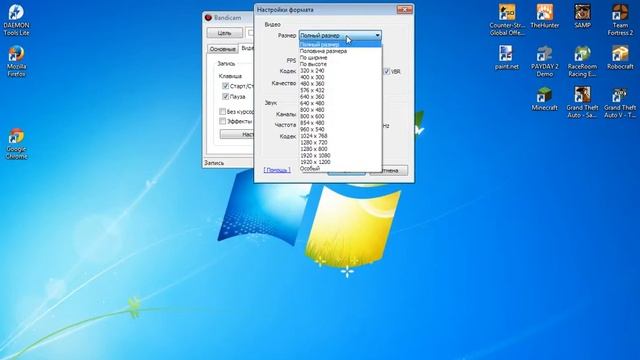Choose Особый custom size option
The image size is (640, 360).
point(340,169)
